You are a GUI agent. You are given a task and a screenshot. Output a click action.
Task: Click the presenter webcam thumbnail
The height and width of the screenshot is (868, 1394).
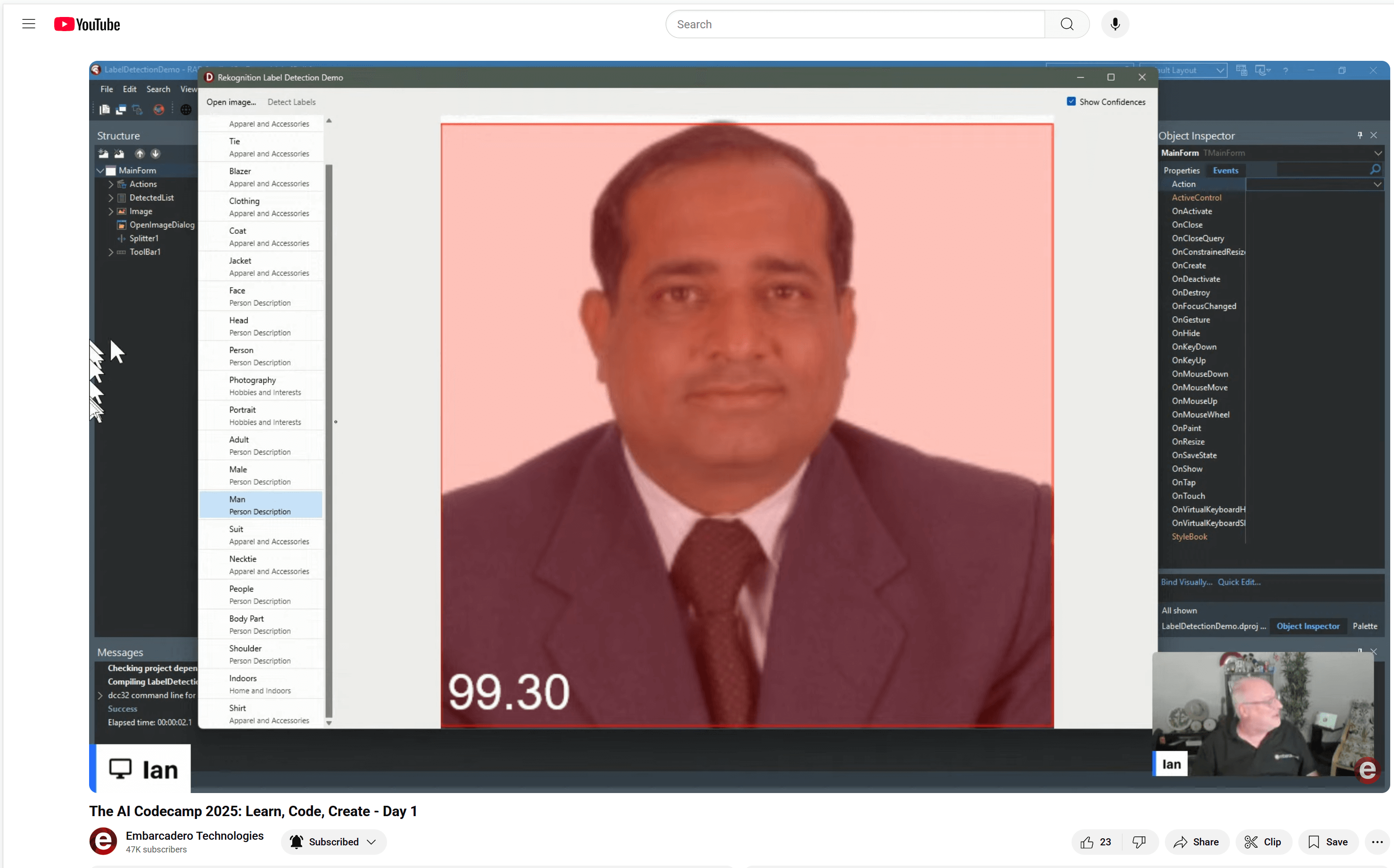1262,713
